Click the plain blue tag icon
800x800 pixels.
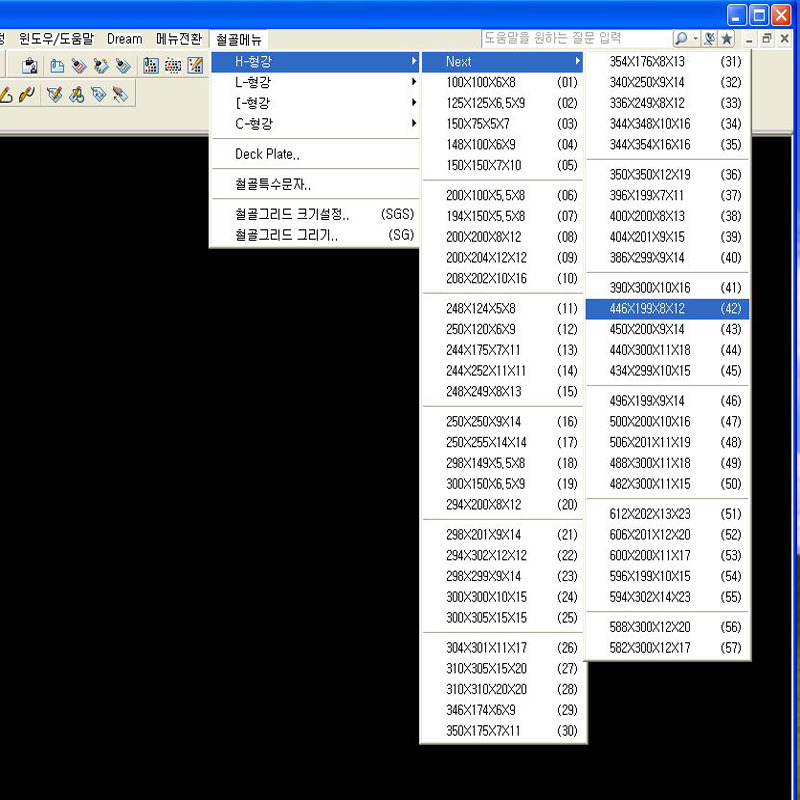(x=98, y=94)
